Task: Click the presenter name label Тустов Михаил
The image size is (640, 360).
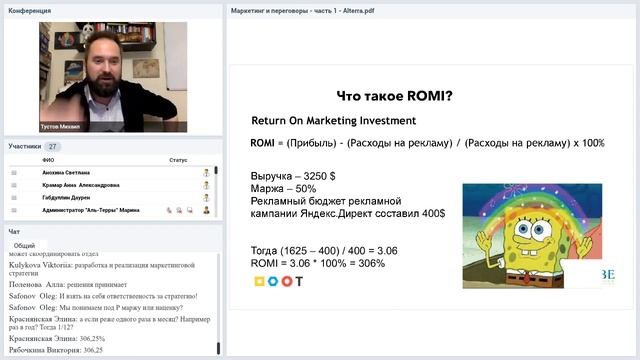Action: pyautogui.click(x=60, y=127)
